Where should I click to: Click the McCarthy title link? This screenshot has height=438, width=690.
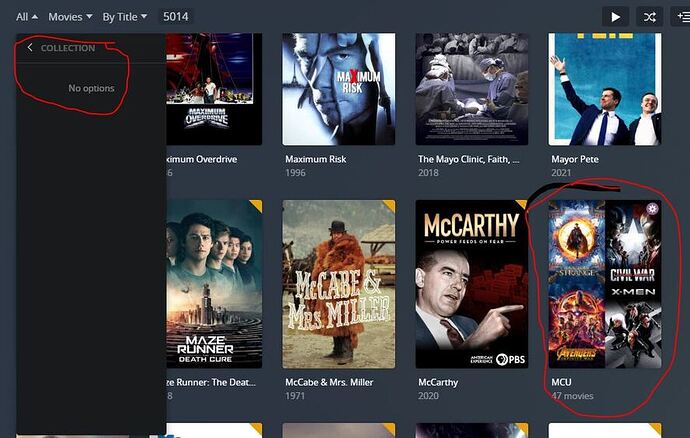tap(438, 382)
